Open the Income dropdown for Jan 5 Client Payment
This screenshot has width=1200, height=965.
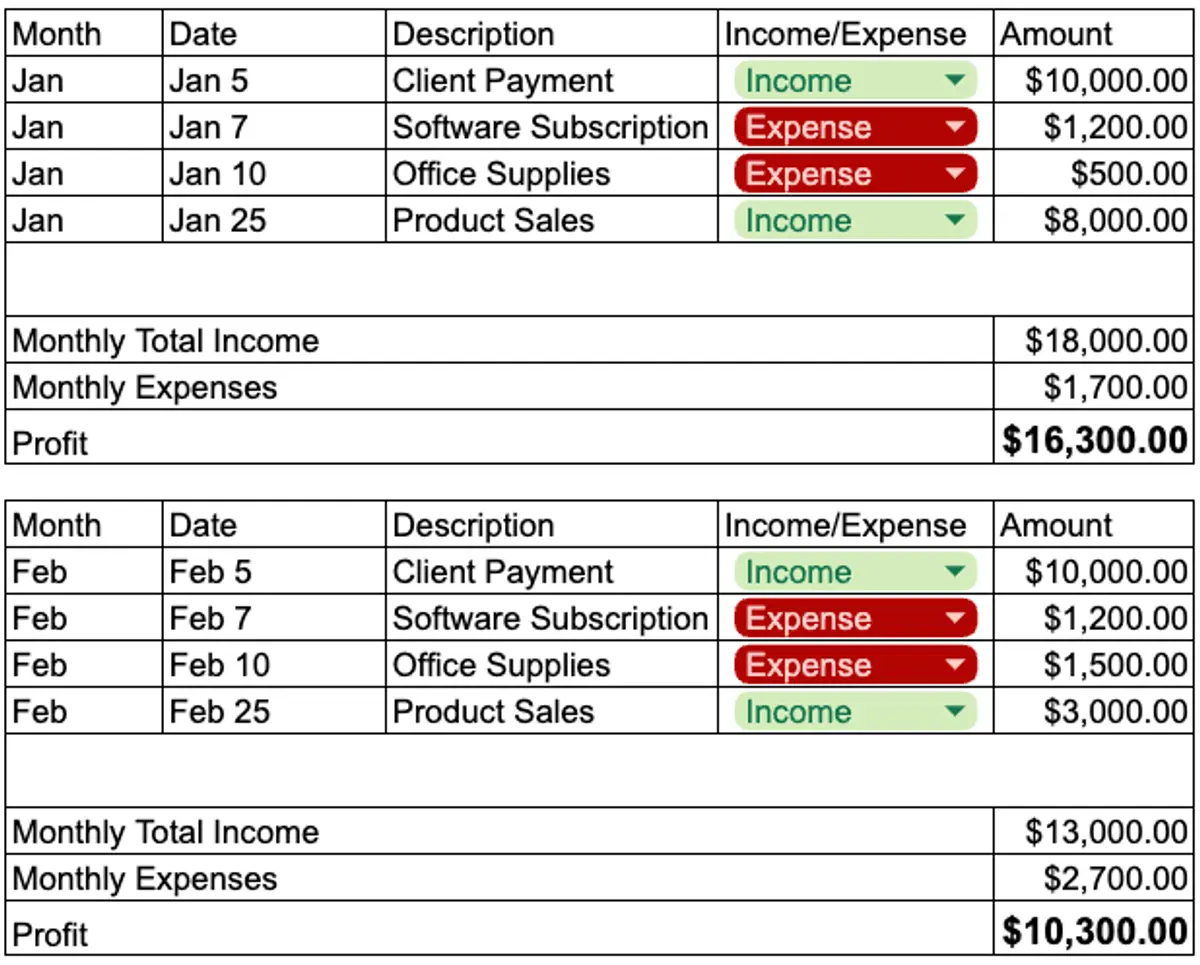[855, 81]
